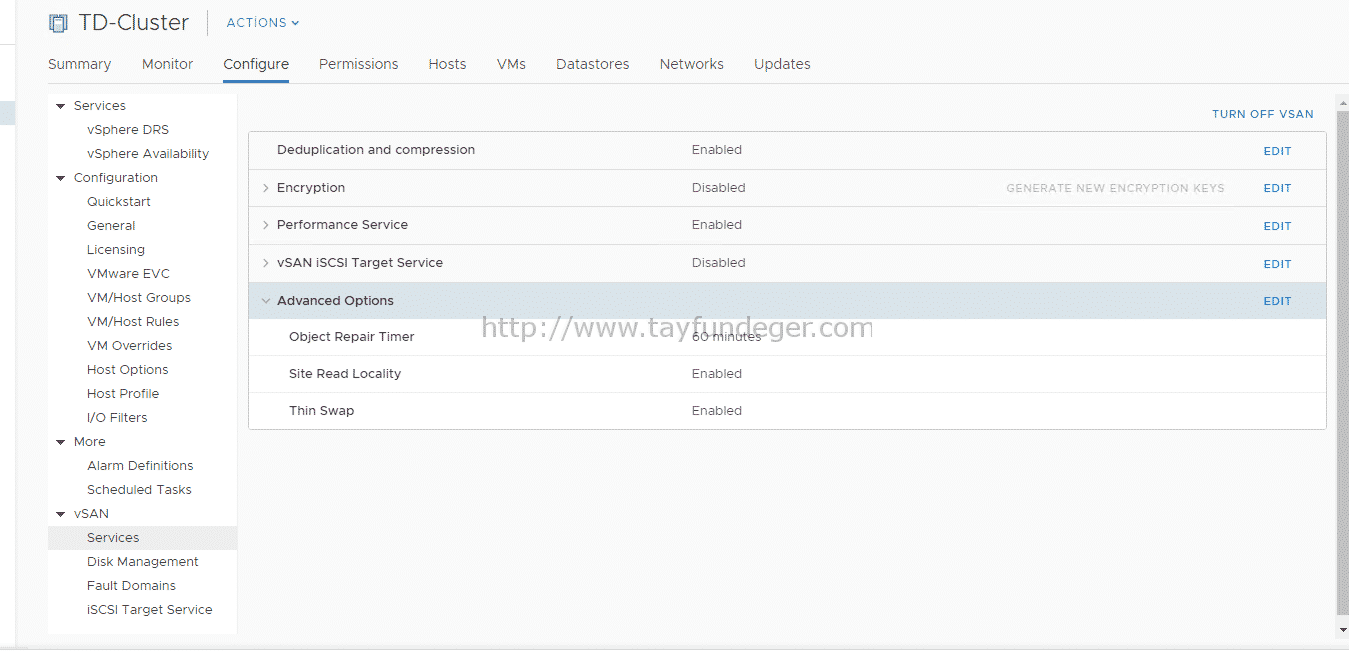1349x653 pixels.
Task: Click the Site Read Locality label
Action: coord(345,374)
